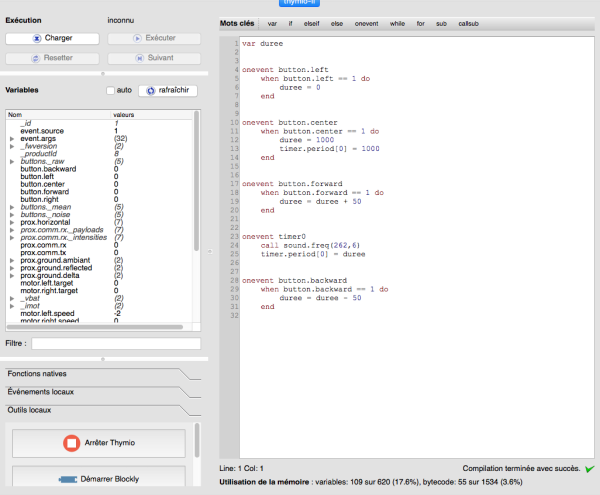The width and height of the screenshot is (600, 495).
Task: Click the rafraîchir button
Action: tap(168, 91)
